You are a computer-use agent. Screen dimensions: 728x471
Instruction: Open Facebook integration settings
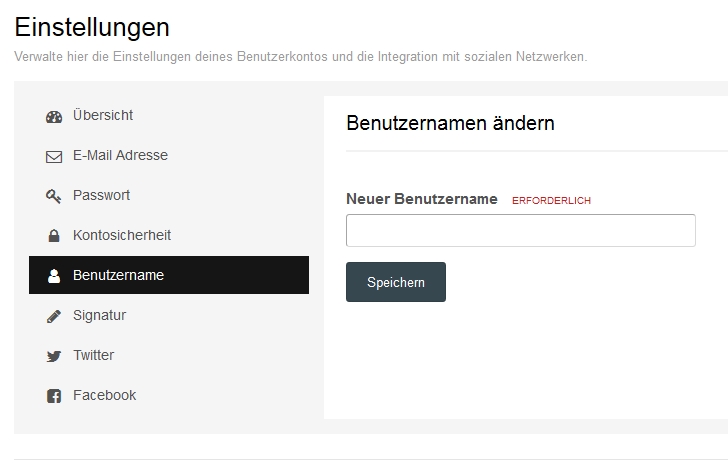[x=104, y=395]
